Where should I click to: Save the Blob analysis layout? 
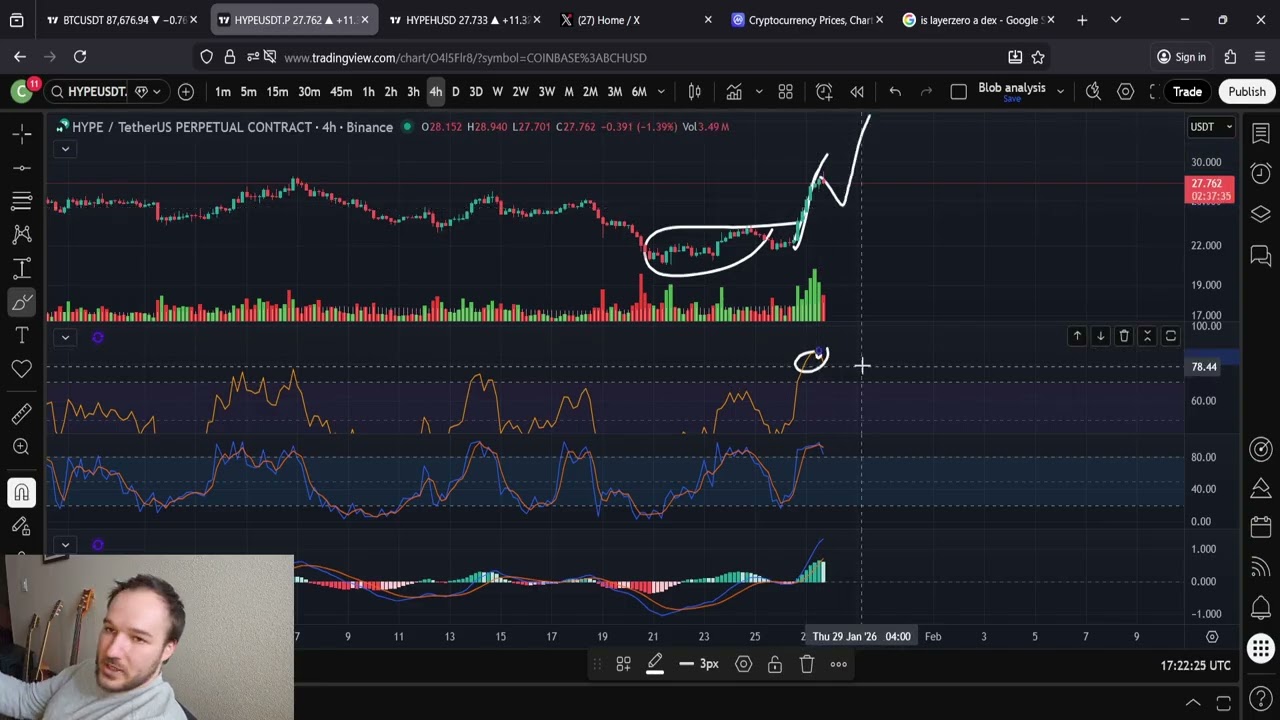point(1012,99)
